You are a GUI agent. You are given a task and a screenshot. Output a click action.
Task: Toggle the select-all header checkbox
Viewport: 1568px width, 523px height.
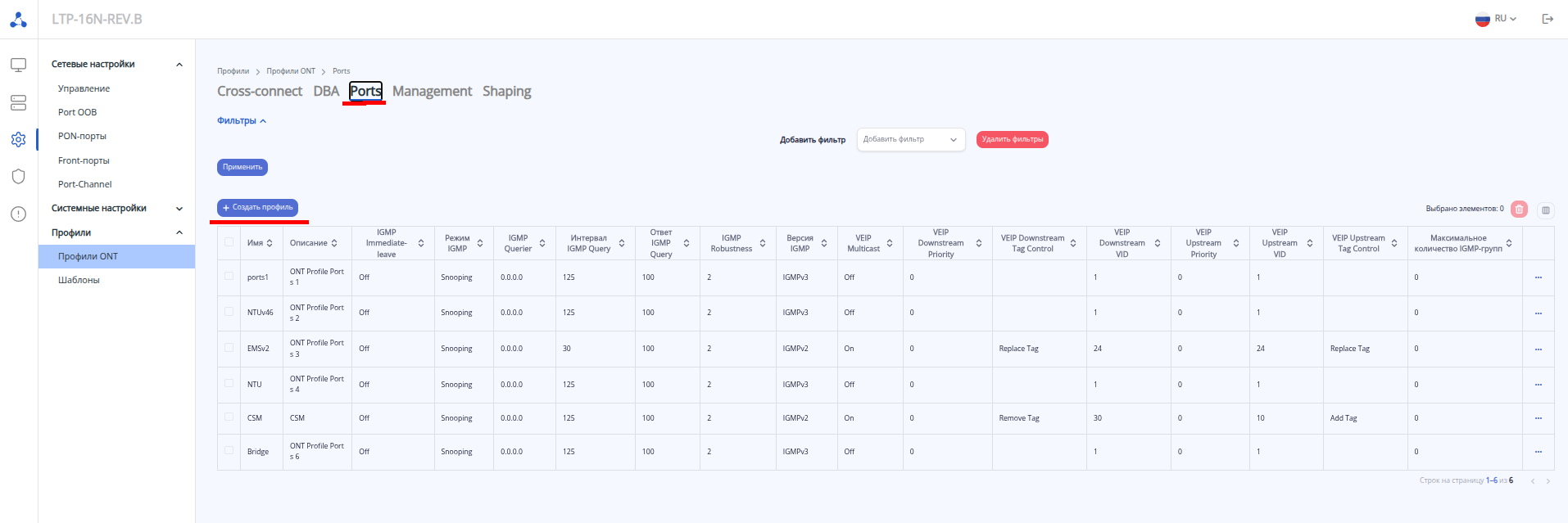click(x=229, y=242)
